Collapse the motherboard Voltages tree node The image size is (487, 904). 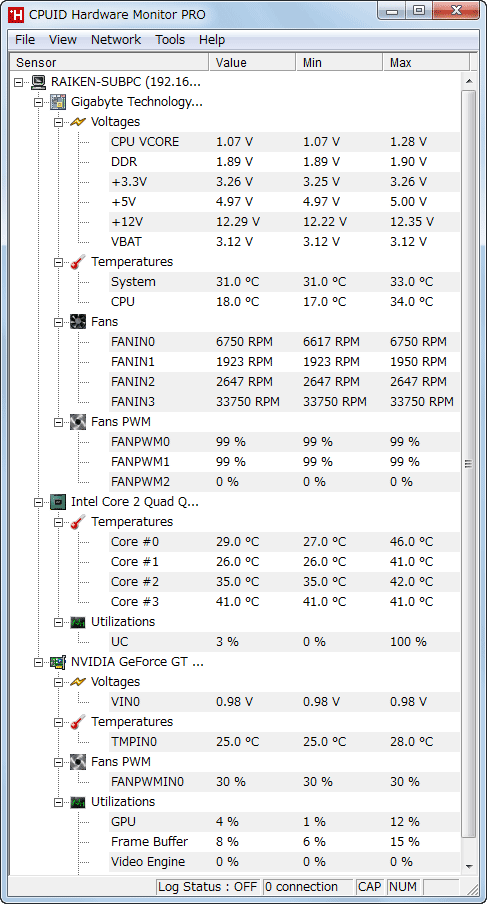58,122
